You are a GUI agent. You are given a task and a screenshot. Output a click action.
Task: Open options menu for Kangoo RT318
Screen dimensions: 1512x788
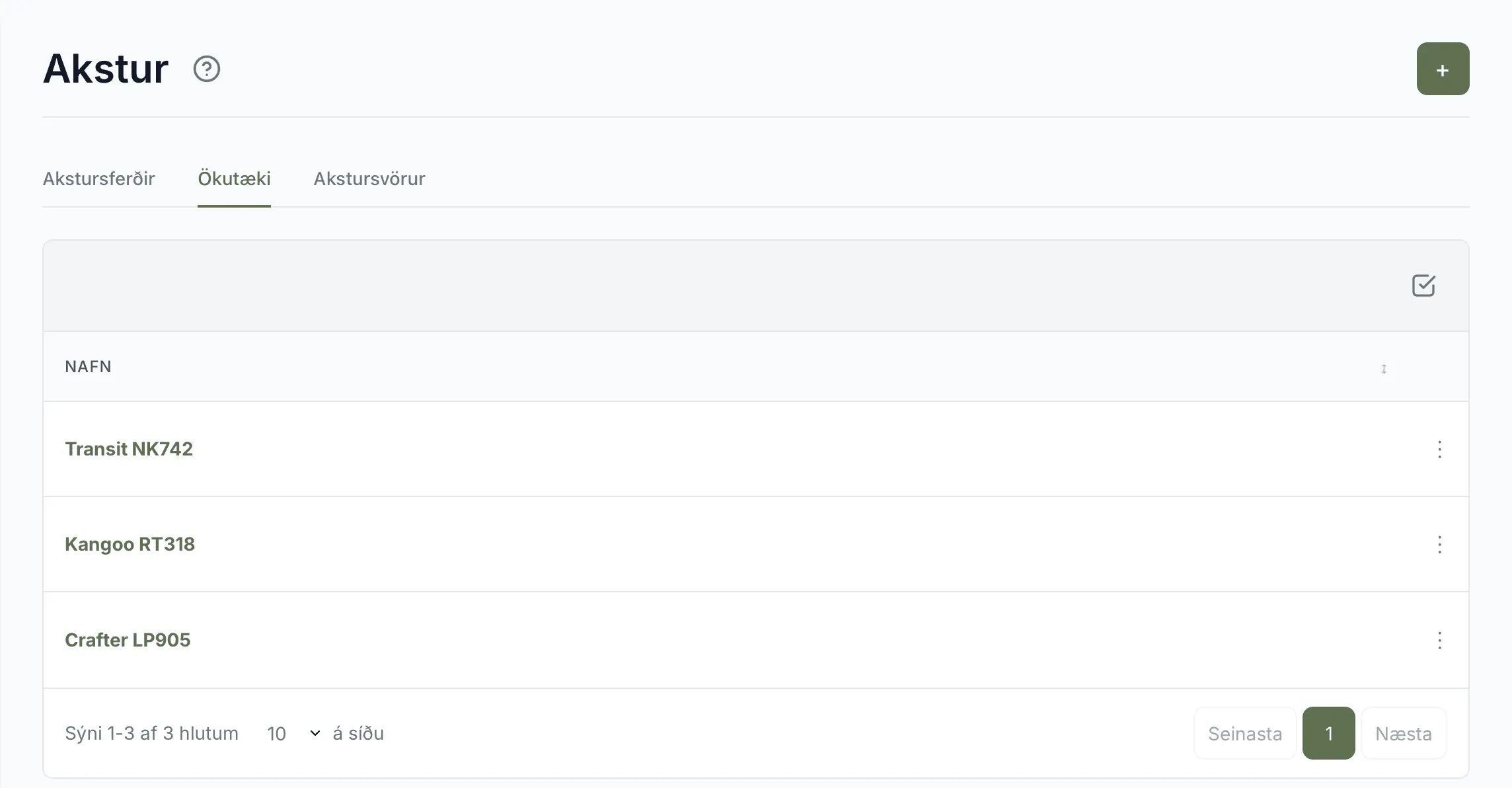pyautogui.click(x=1439, y=545)
